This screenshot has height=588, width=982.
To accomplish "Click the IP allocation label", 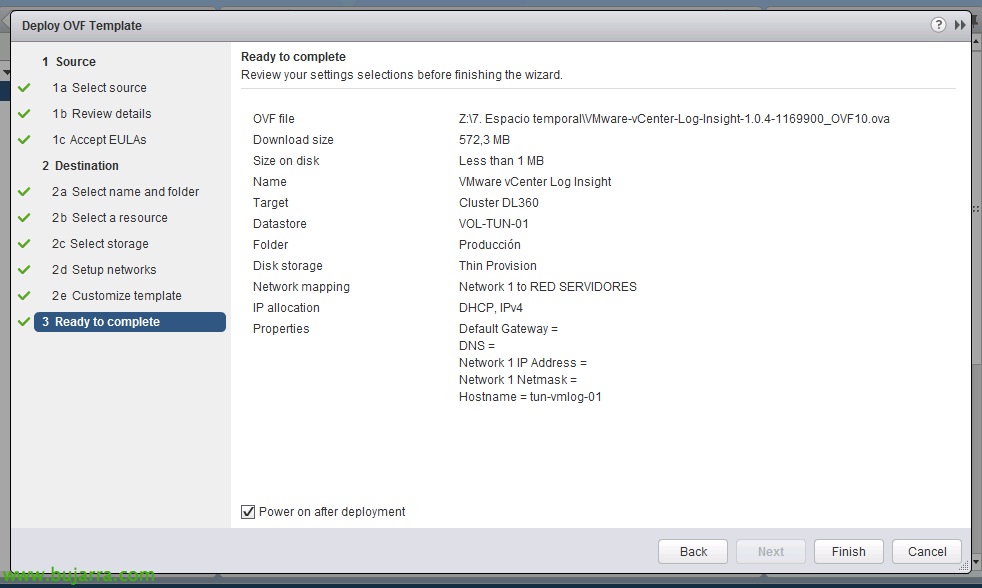I will 286,307.
